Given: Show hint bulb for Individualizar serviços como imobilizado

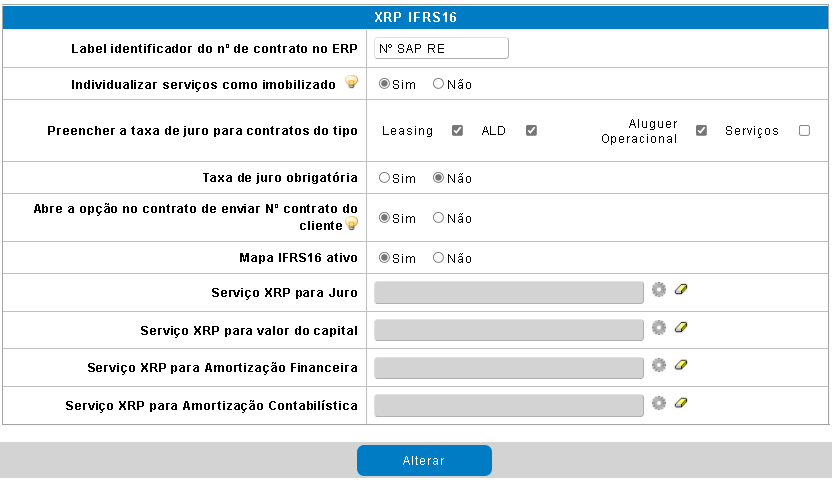Looking at the screenshot, I should [x=351, y=82].
